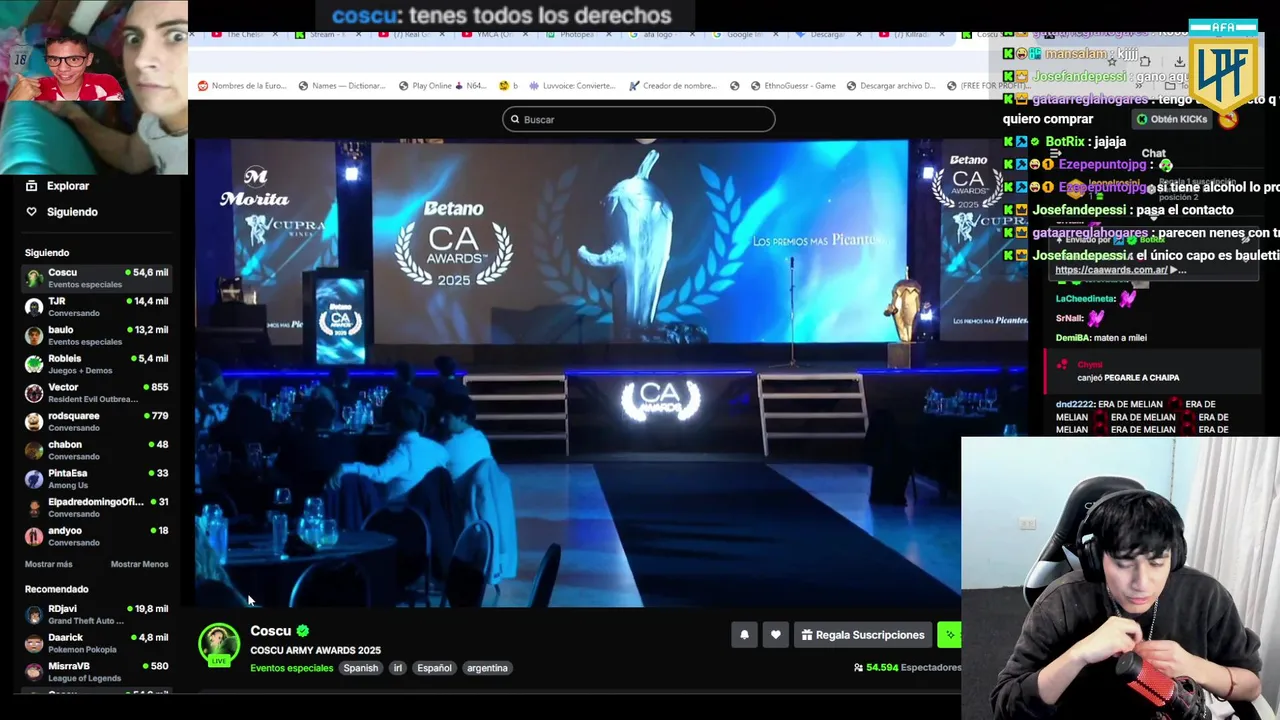This screenshot has width=1280, height=720.
Task: Click the gift icon on Regala Suscripciones
Action: point(807,635)
